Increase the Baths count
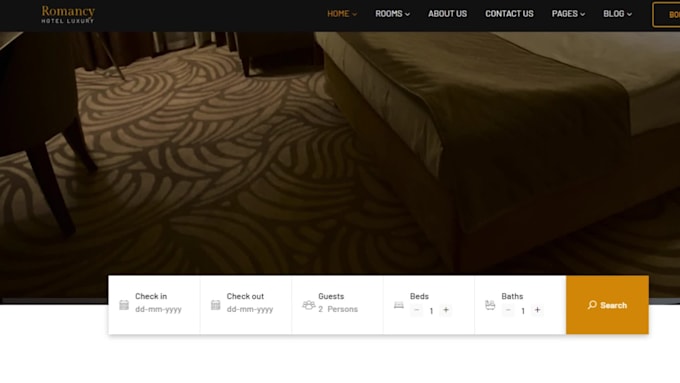 point(537,310)
